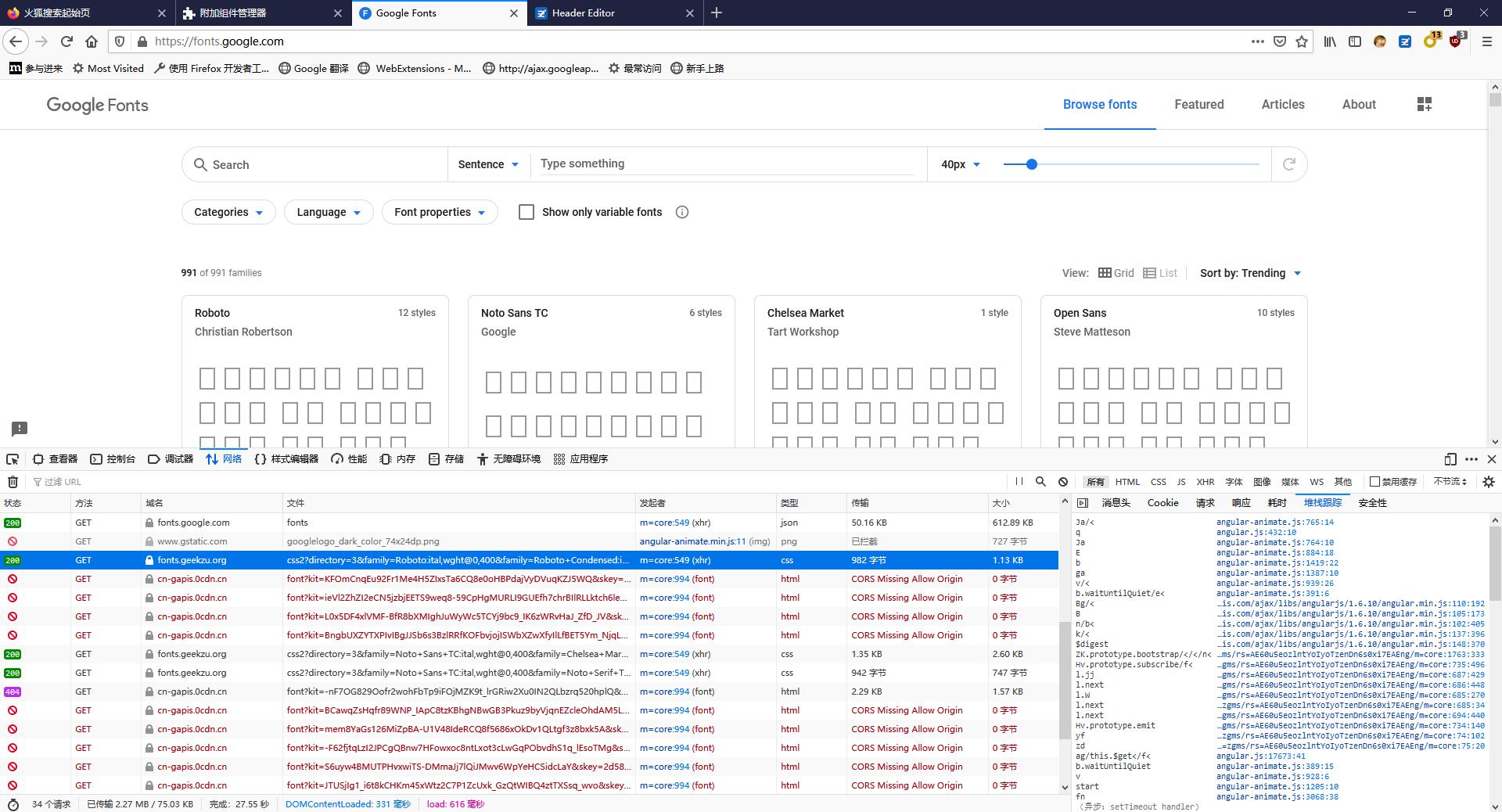Open devtools more options ellipsis
This screenshot has width=1502, height=812.
click(x=1471, y=459)
